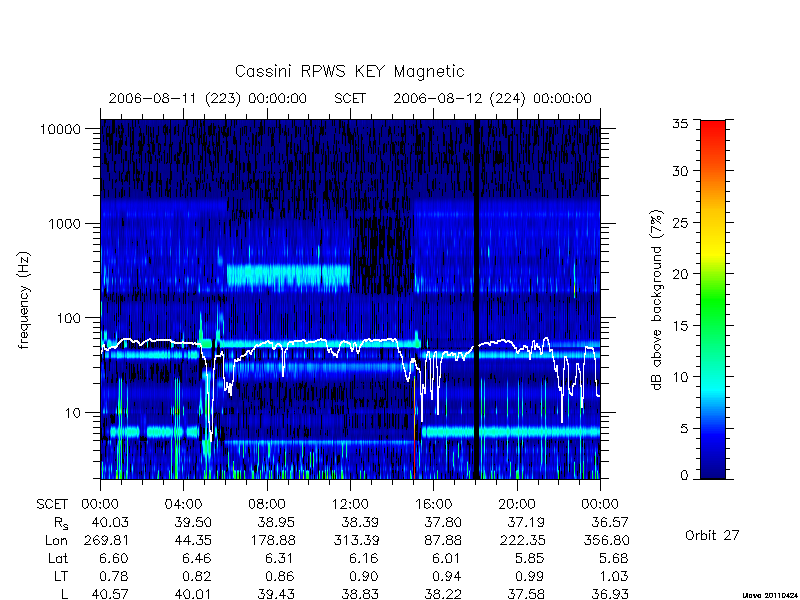Click the Rs value 38.39
This screenshot has height=600, width=800.
click(360, 522)
